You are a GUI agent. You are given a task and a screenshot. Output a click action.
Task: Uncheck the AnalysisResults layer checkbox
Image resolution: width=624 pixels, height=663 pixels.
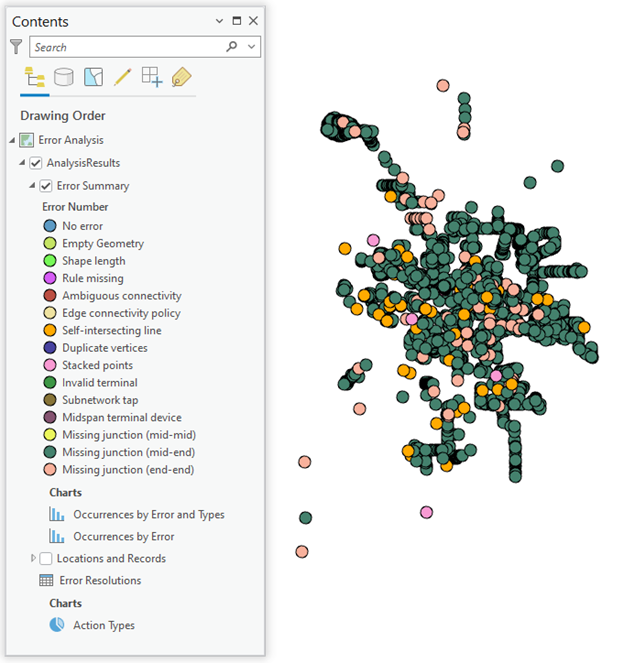36,163
